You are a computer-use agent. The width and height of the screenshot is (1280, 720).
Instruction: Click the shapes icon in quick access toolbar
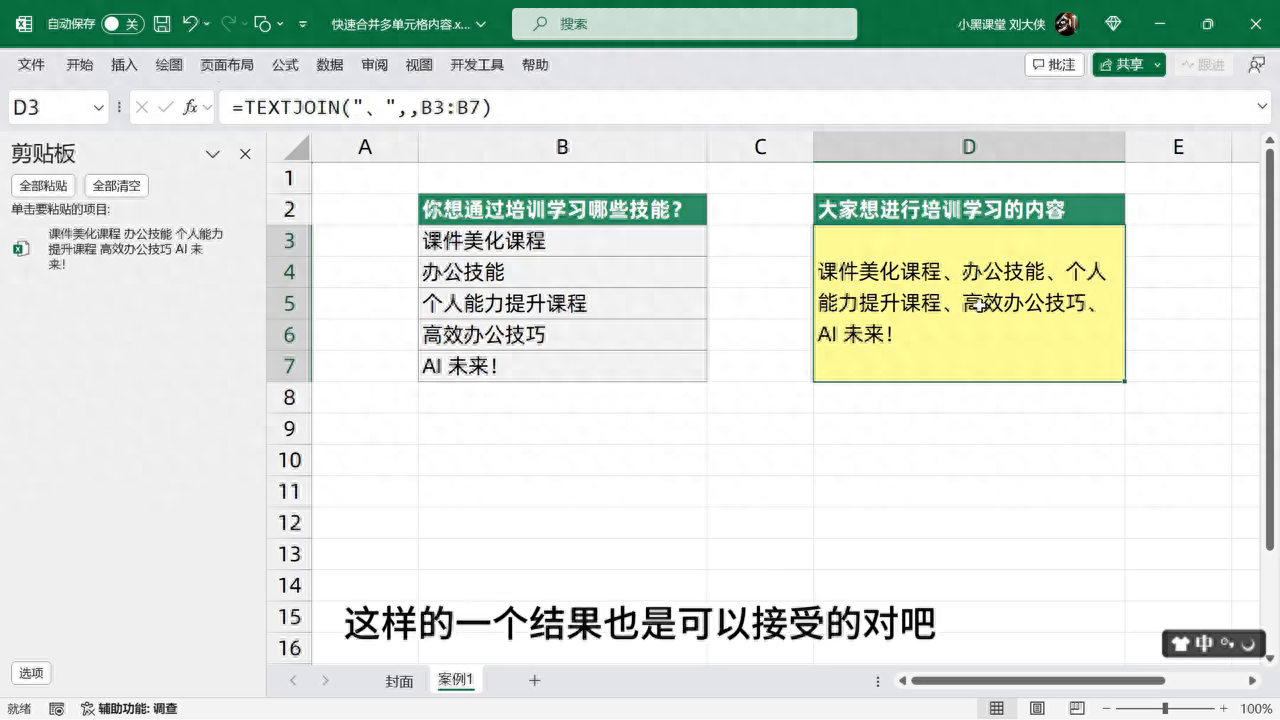coord(263,23)
